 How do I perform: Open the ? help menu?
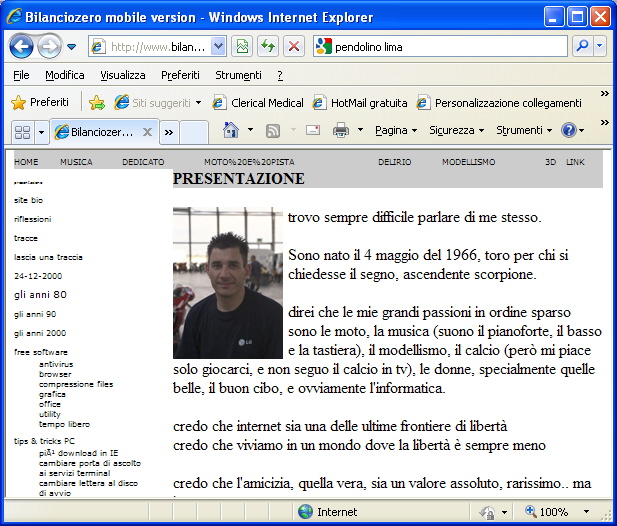pos(280,75)
